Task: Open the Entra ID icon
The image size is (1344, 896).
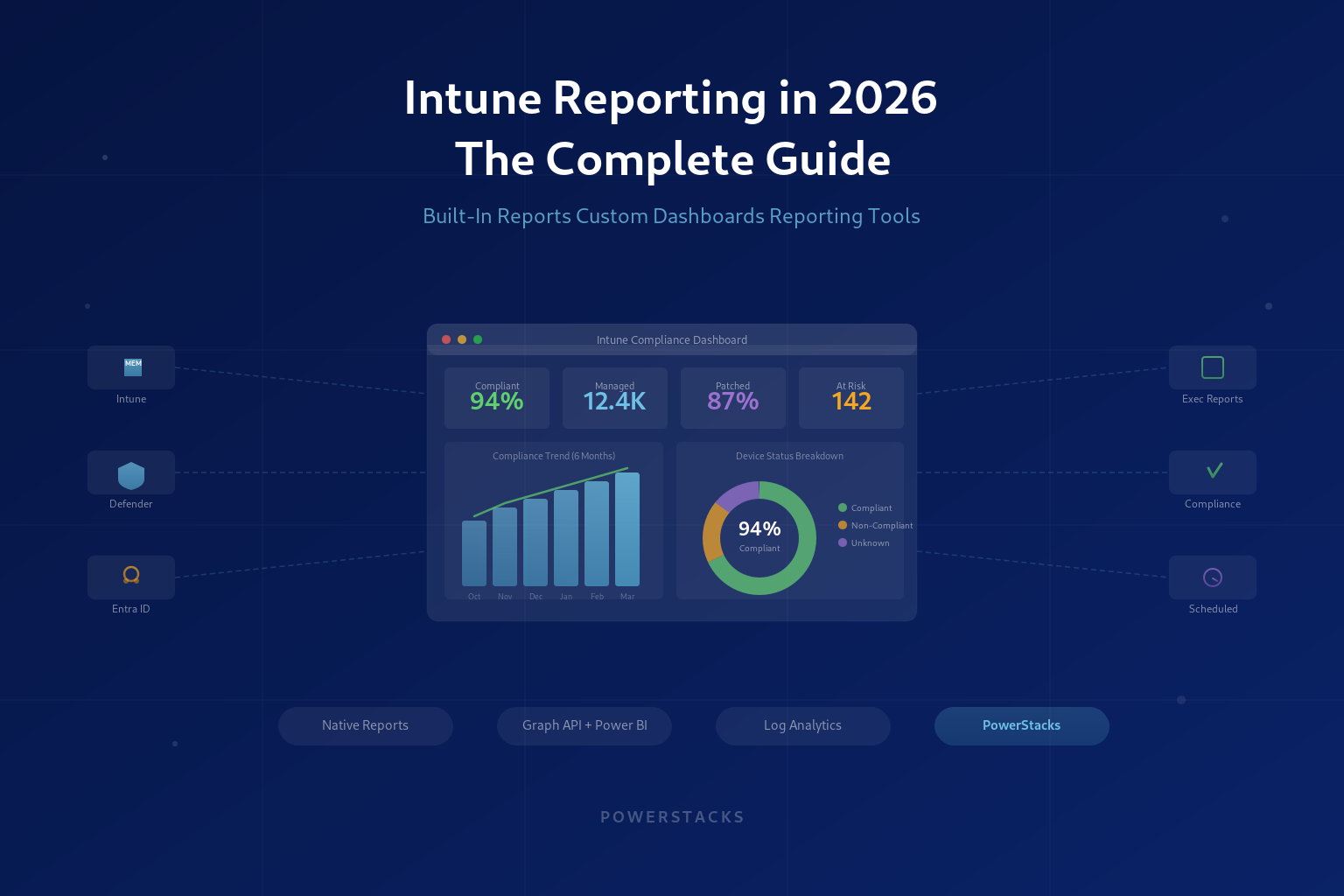Action: [x=130, y=575]
